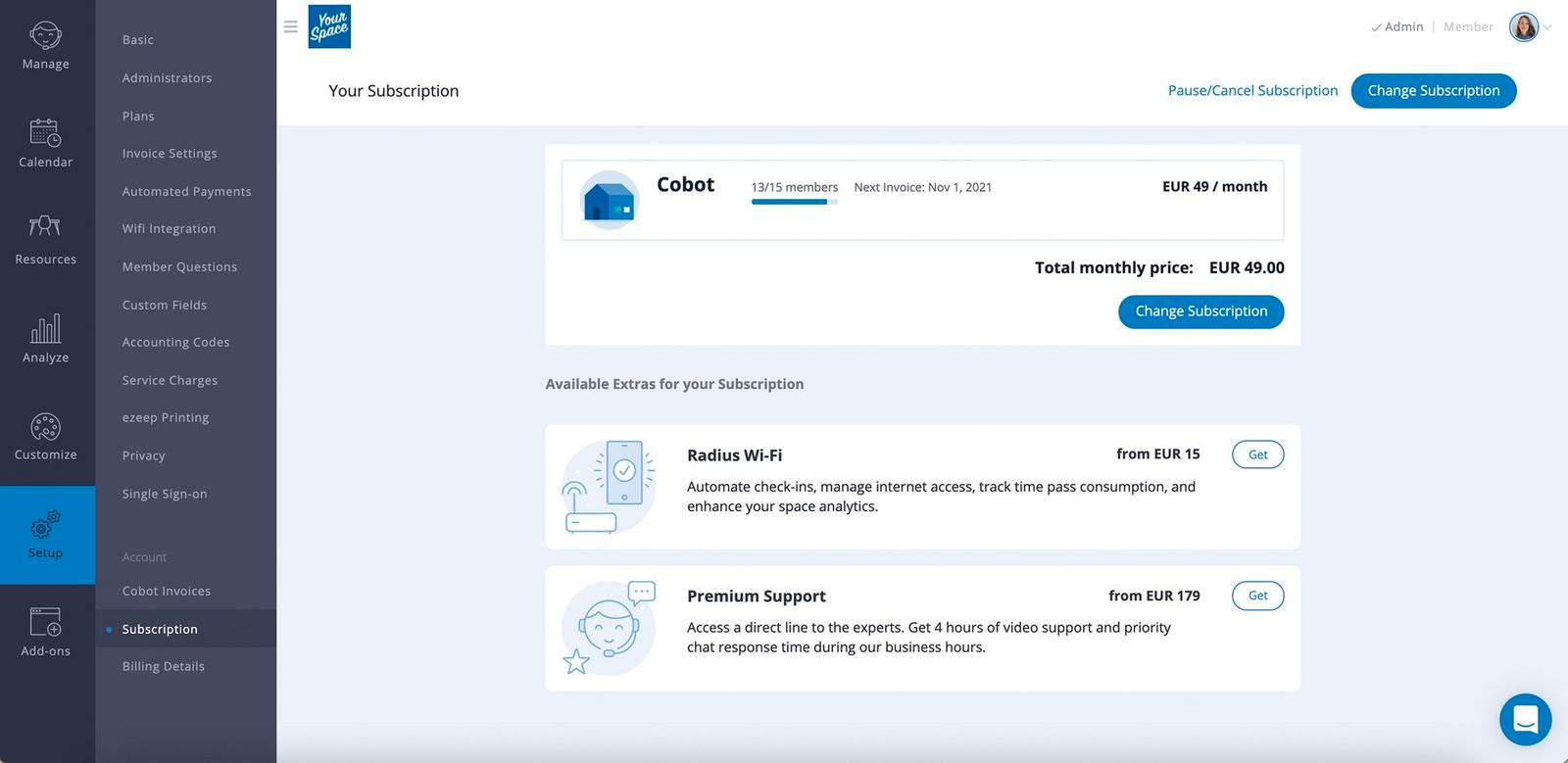Open the Resources section icon
The height and width of the screenshot is (763, 1568).
45,226
